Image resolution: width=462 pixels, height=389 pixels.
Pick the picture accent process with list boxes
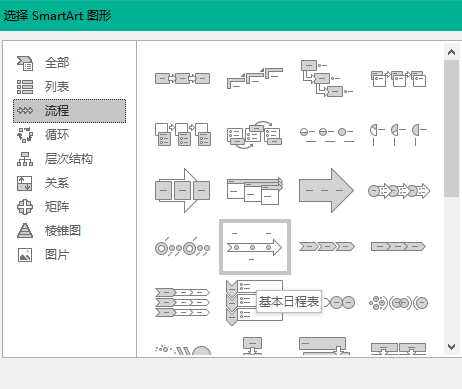(183, 134)
